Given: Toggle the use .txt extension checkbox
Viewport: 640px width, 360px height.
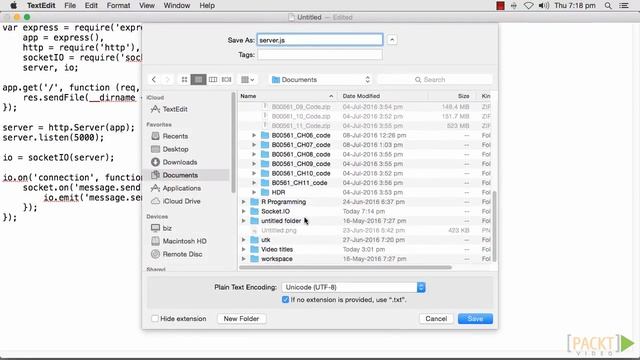Looking at the screenshot, I should 285,300.
